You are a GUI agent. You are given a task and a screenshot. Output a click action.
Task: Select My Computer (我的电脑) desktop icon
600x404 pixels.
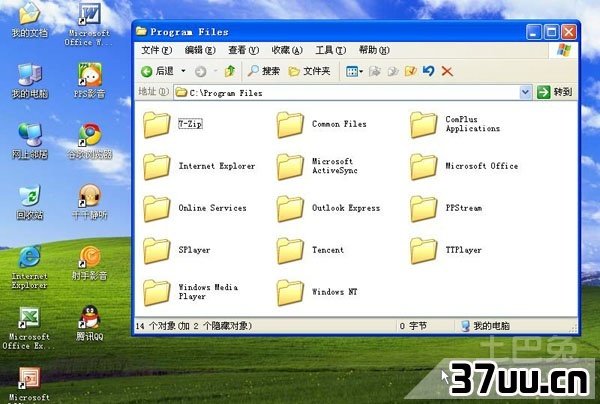29,81
